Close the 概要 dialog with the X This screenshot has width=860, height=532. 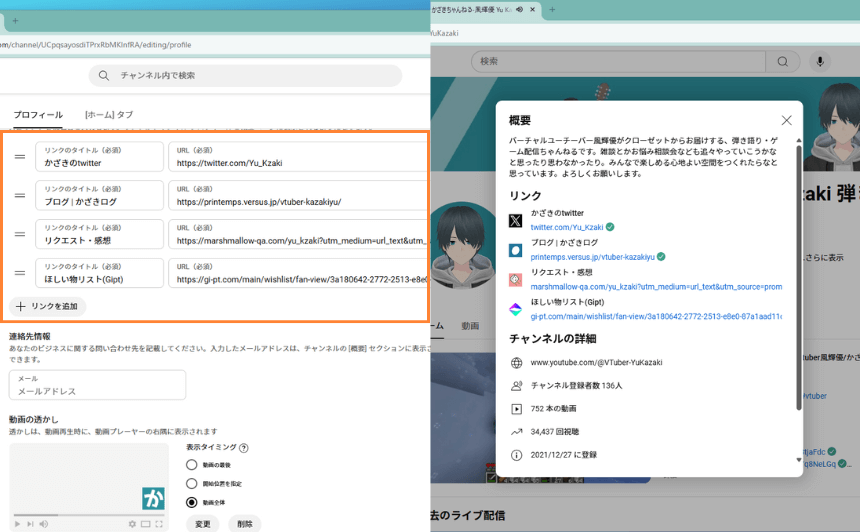787,120
